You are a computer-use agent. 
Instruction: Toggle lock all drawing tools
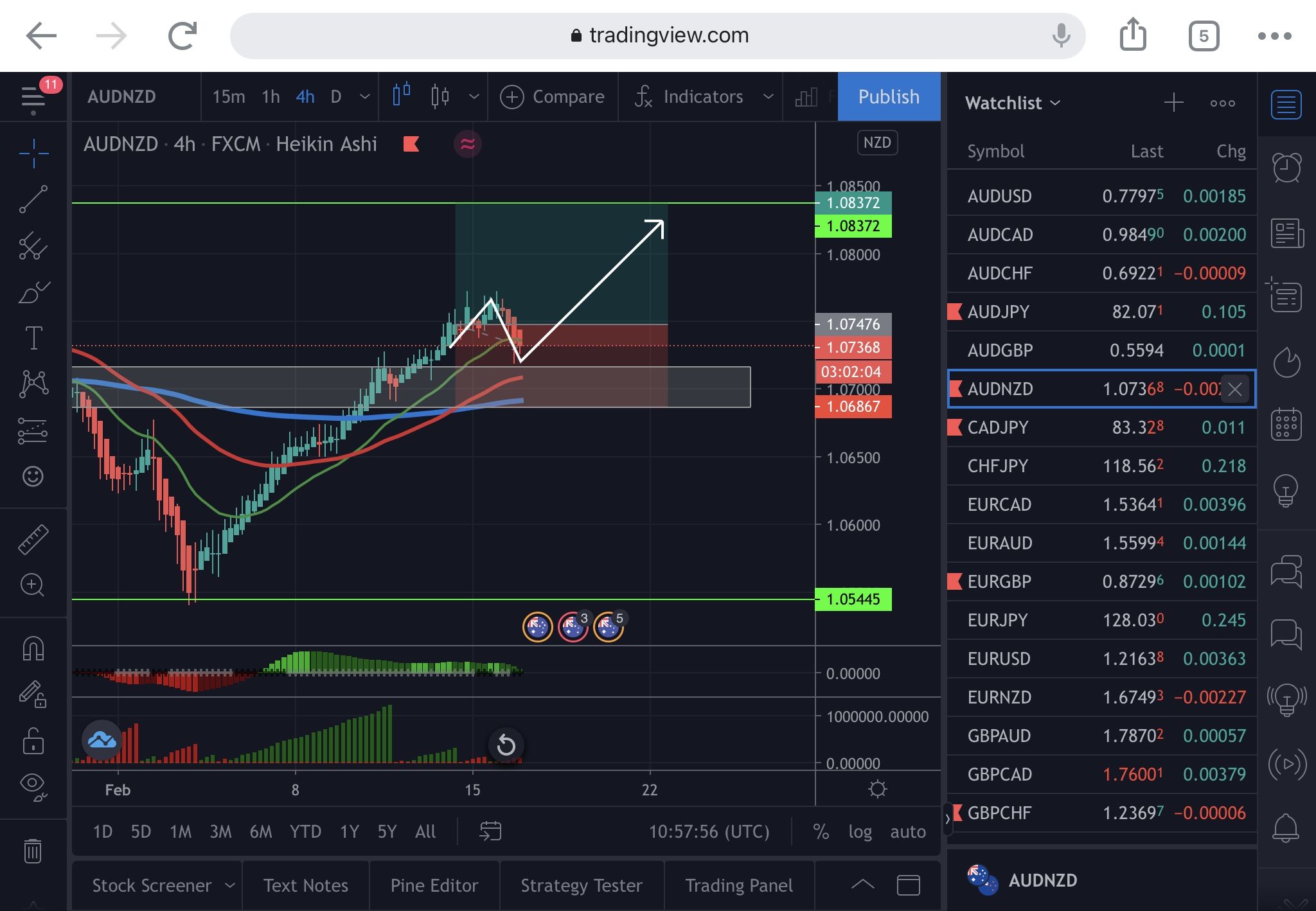33,741
